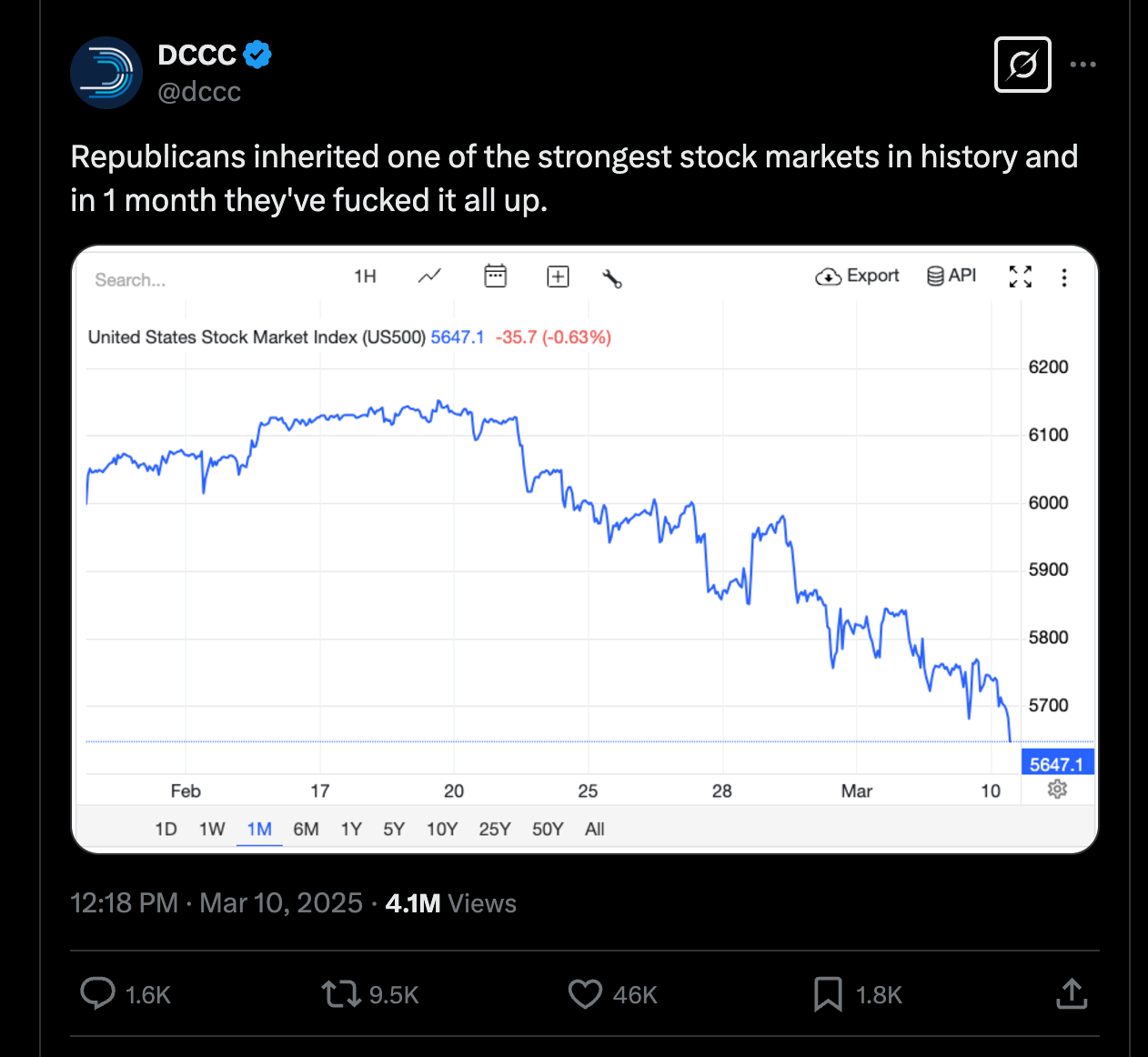Expand the chart to fullscreen

point(1020,277)
